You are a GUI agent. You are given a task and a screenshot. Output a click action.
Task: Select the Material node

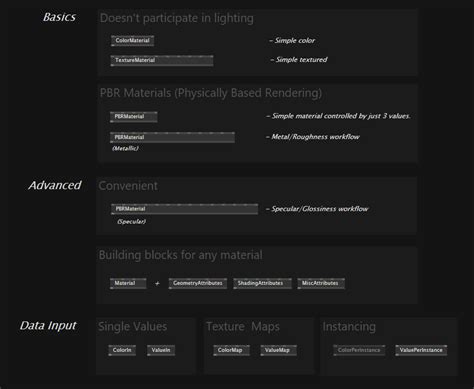tap(128, 283)
